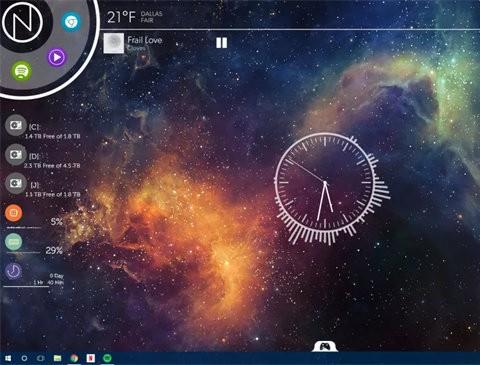The width and height of the screenshot is (480, 365).
Task: Open the J: drive disk icon
Action: (x=16, y=184)
